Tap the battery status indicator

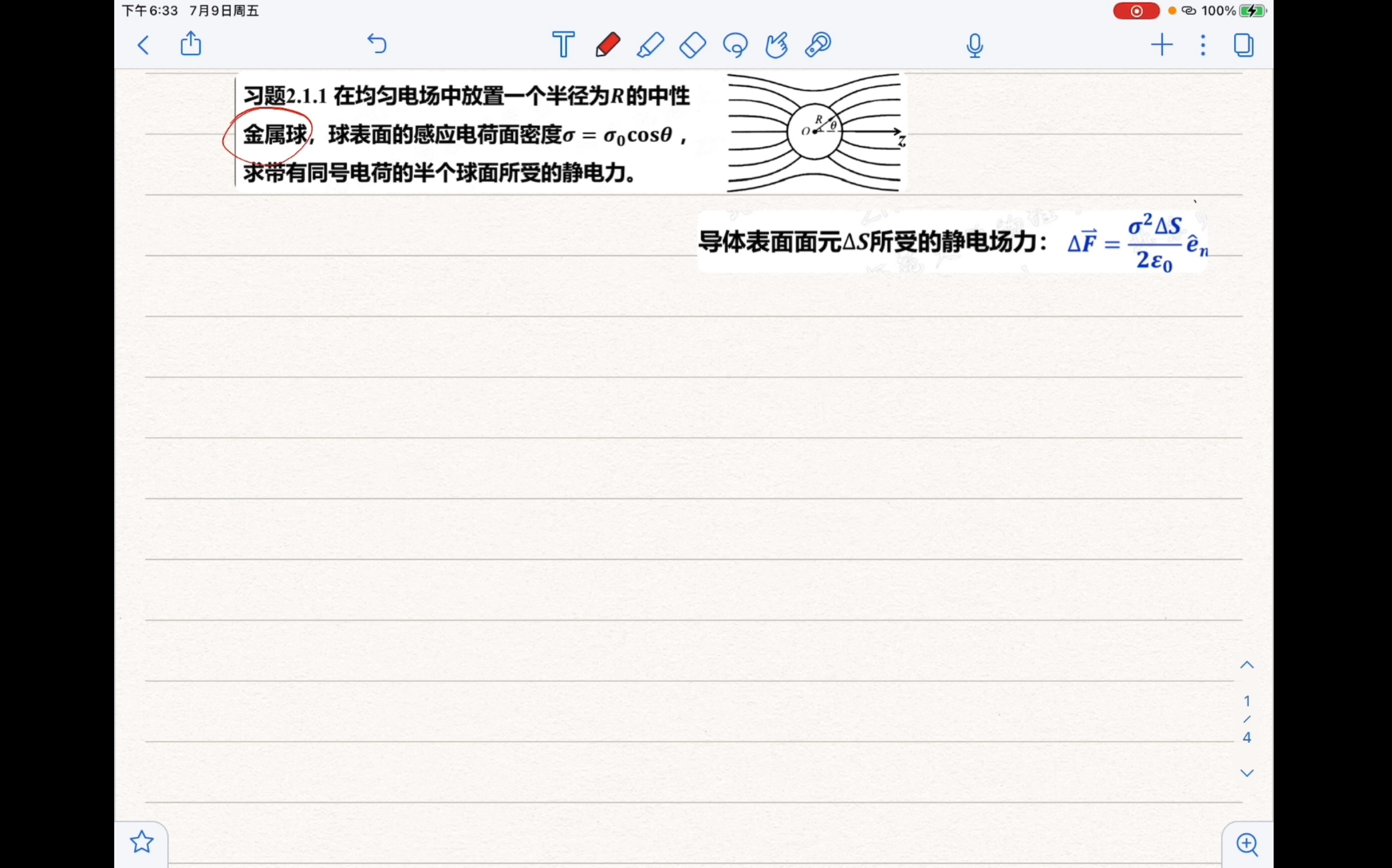click(1252, 11)
